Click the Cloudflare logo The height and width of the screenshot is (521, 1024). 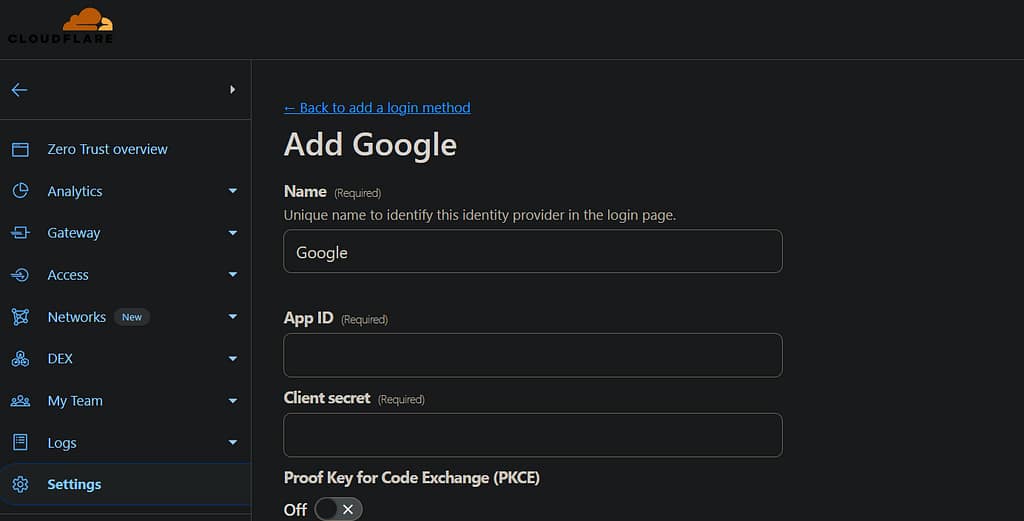pos(60,26)
